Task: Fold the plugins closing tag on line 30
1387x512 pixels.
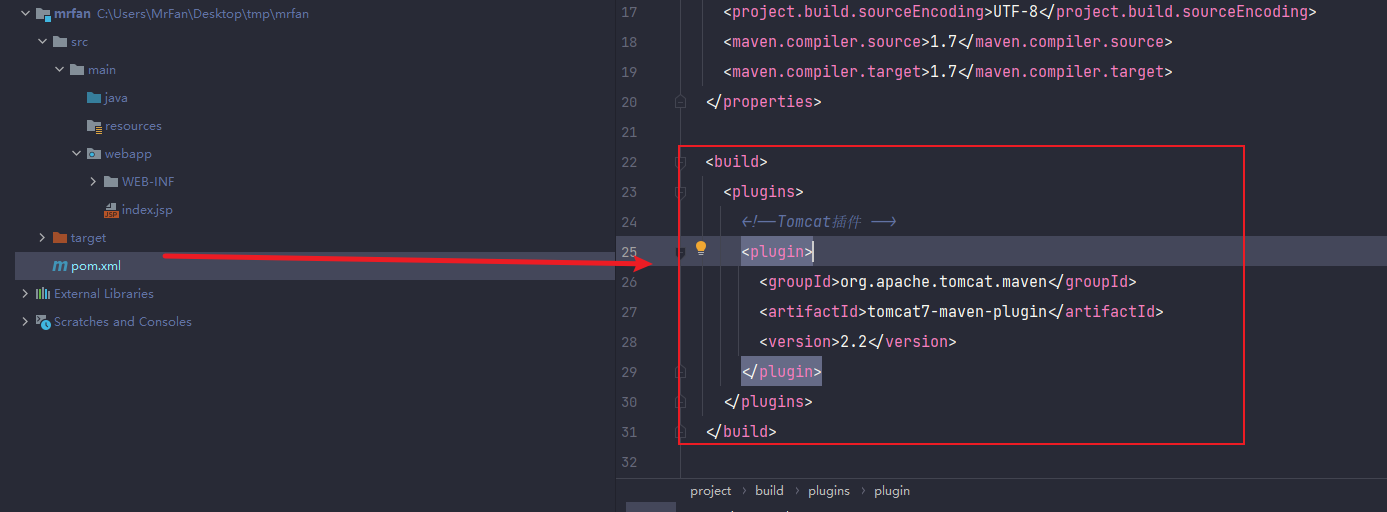Action: 680,402
